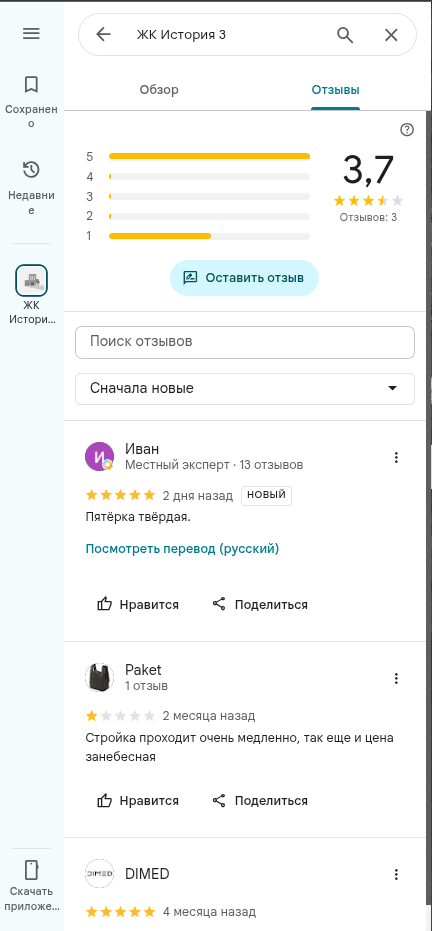The width and height of the screenshot is (432, 931).
Task: Open DIMED's profile avatar
Action: point(100,873)
